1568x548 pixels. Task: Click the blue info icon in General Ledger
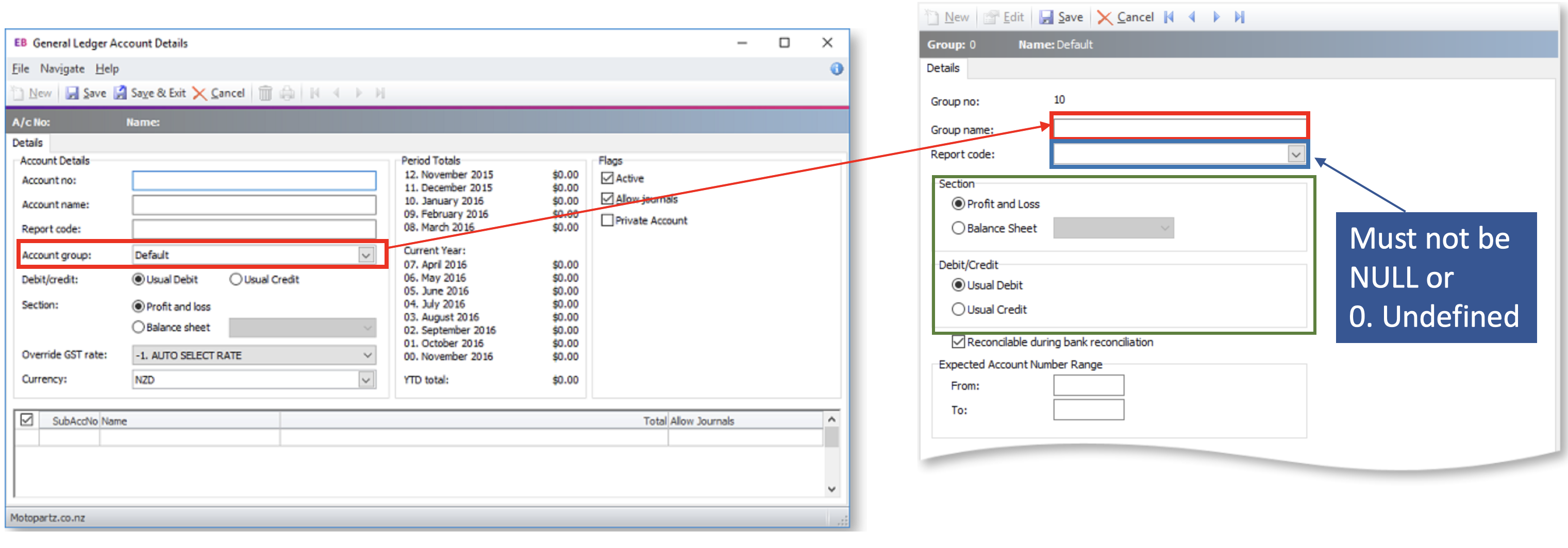[837, 68]
